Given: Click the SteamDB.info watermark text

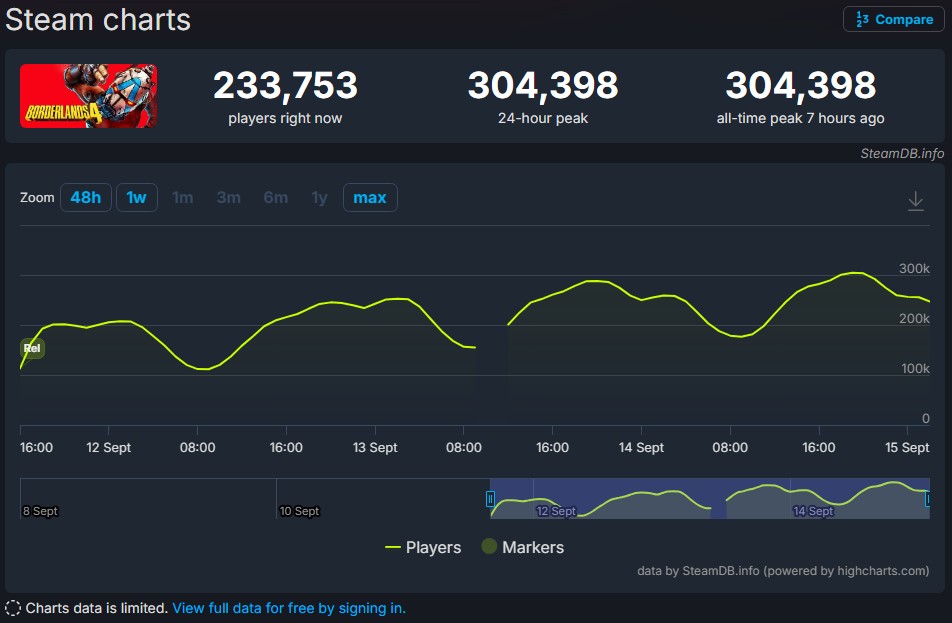Looking at the screenshot, I should pos(902,153).
